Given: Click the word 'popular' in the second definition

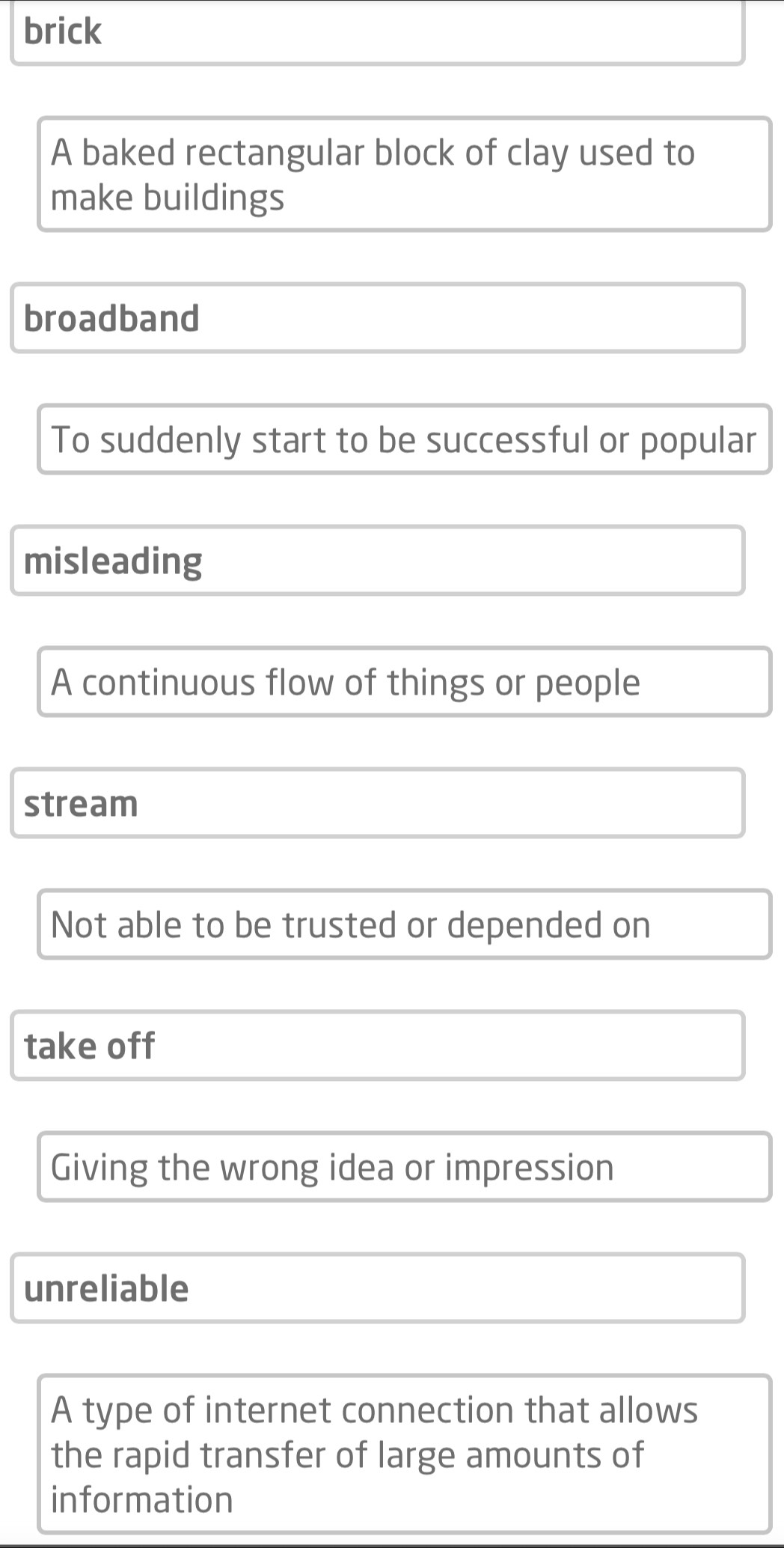Looking at the screenshot, I should [x=698, y=442].
